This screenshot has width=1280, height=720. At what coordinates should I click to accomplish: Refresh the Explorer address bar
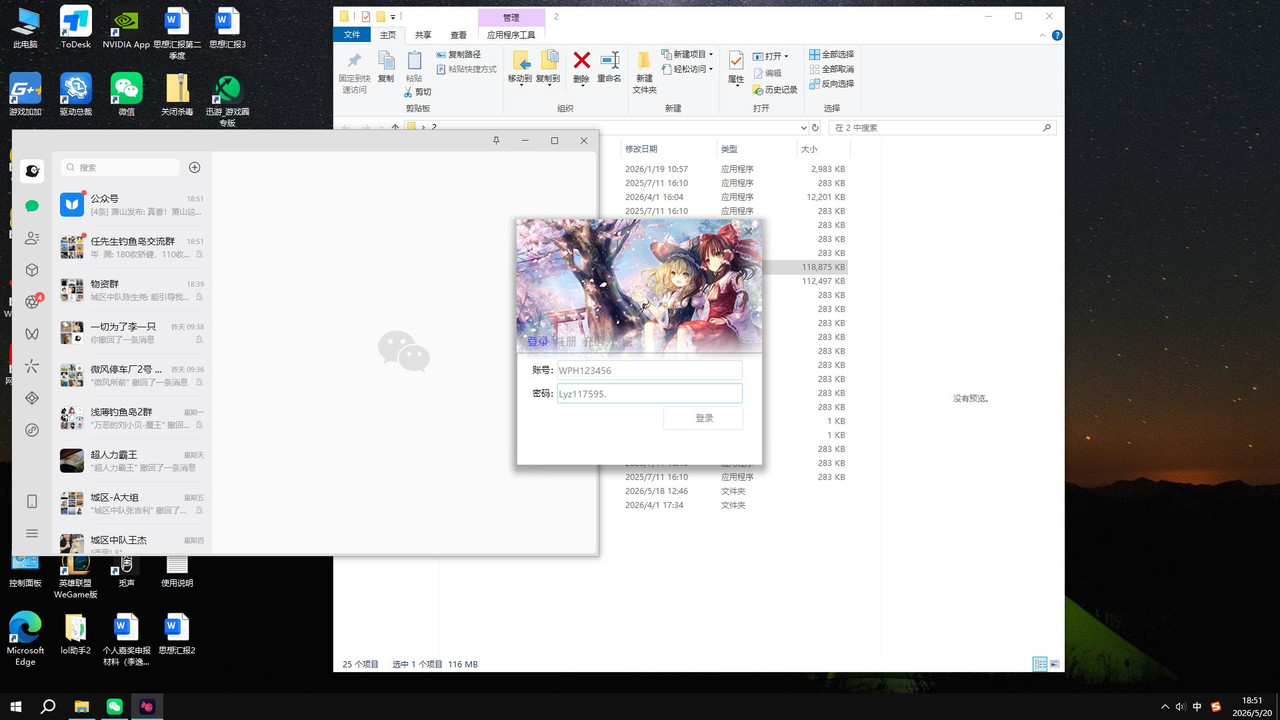(x=815, y=128)
